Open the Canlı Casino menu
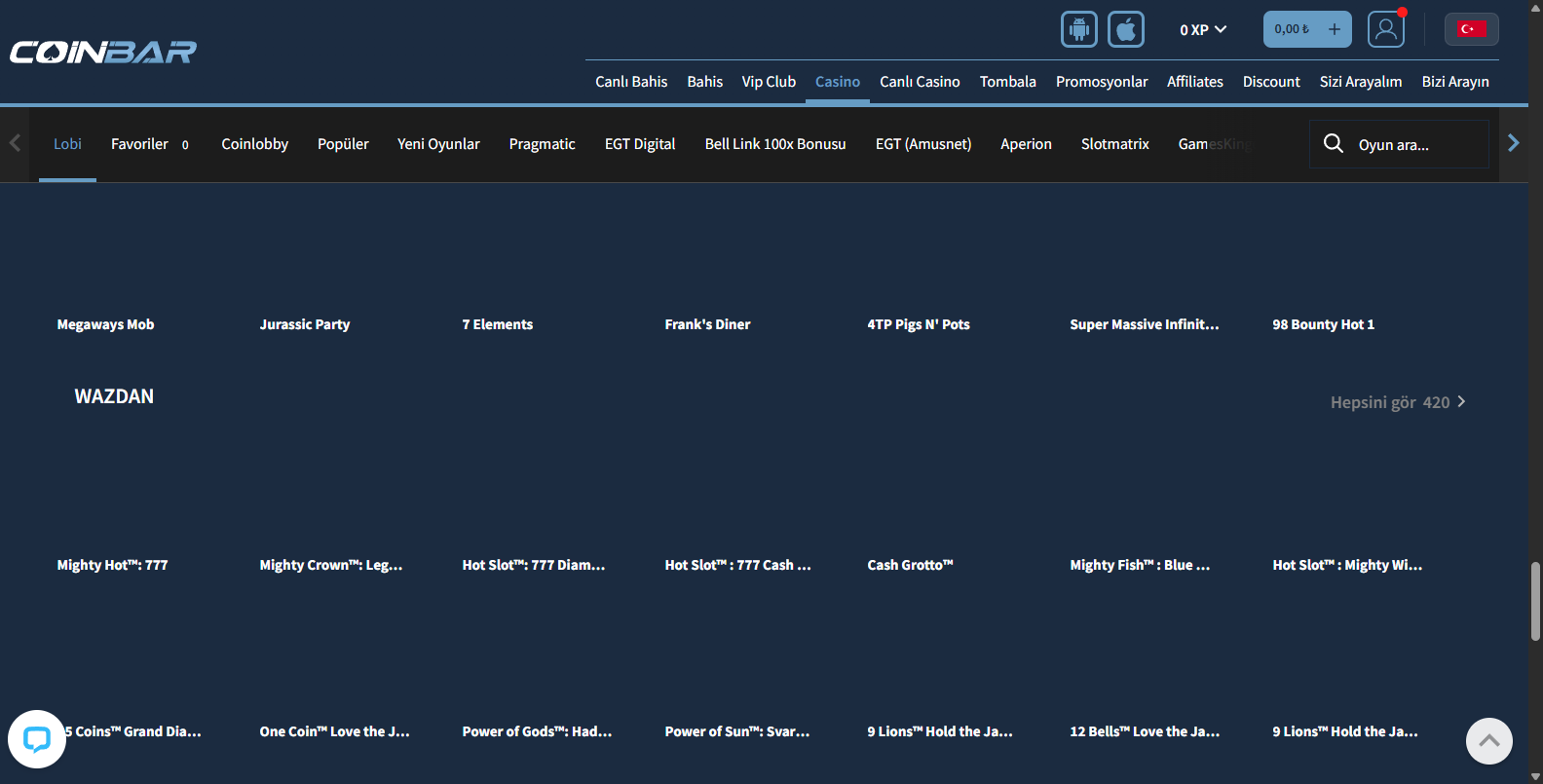Viewport: 1543px width, 784px height. (920, 82)
